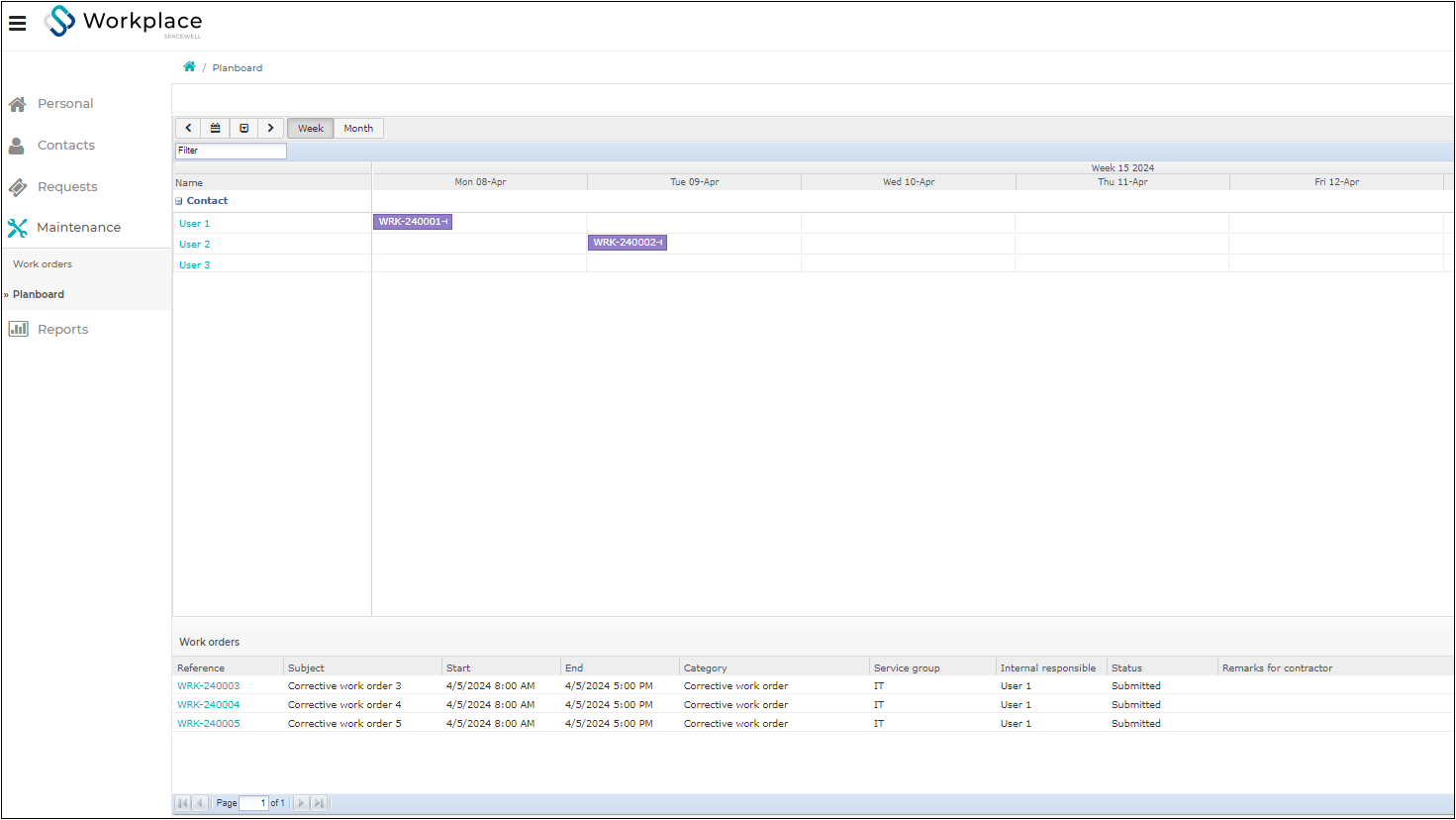Open the Requests menu
Viewport: 1456px width, 820px height.
pos(67,187)
